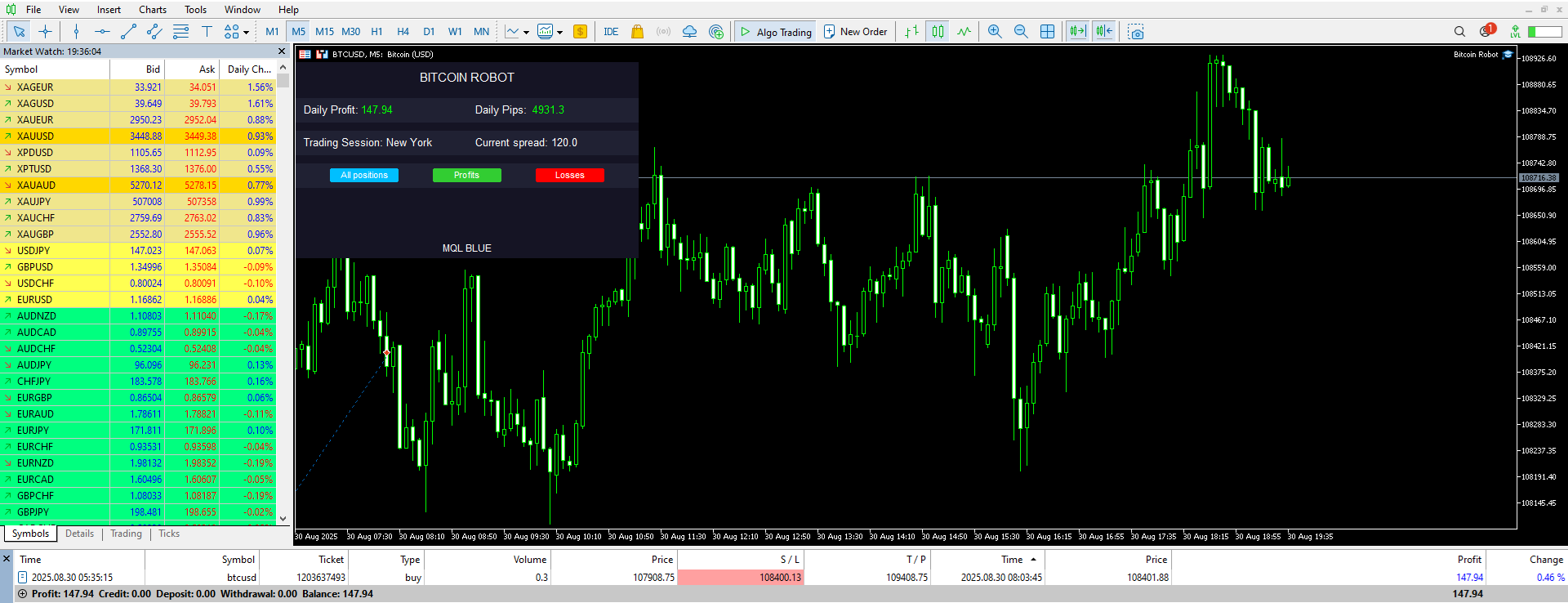Click the red Losses button
This screenshot has height=603, width=1568.
[x=570, y=175]
